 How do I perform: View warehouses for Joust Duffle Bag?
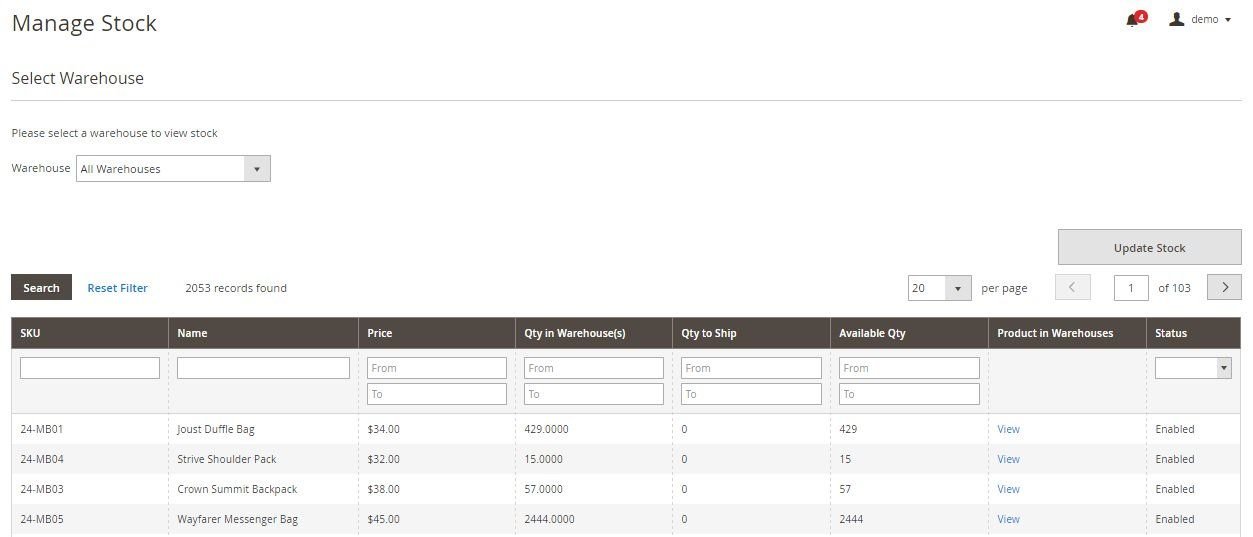click(1008, 429)
